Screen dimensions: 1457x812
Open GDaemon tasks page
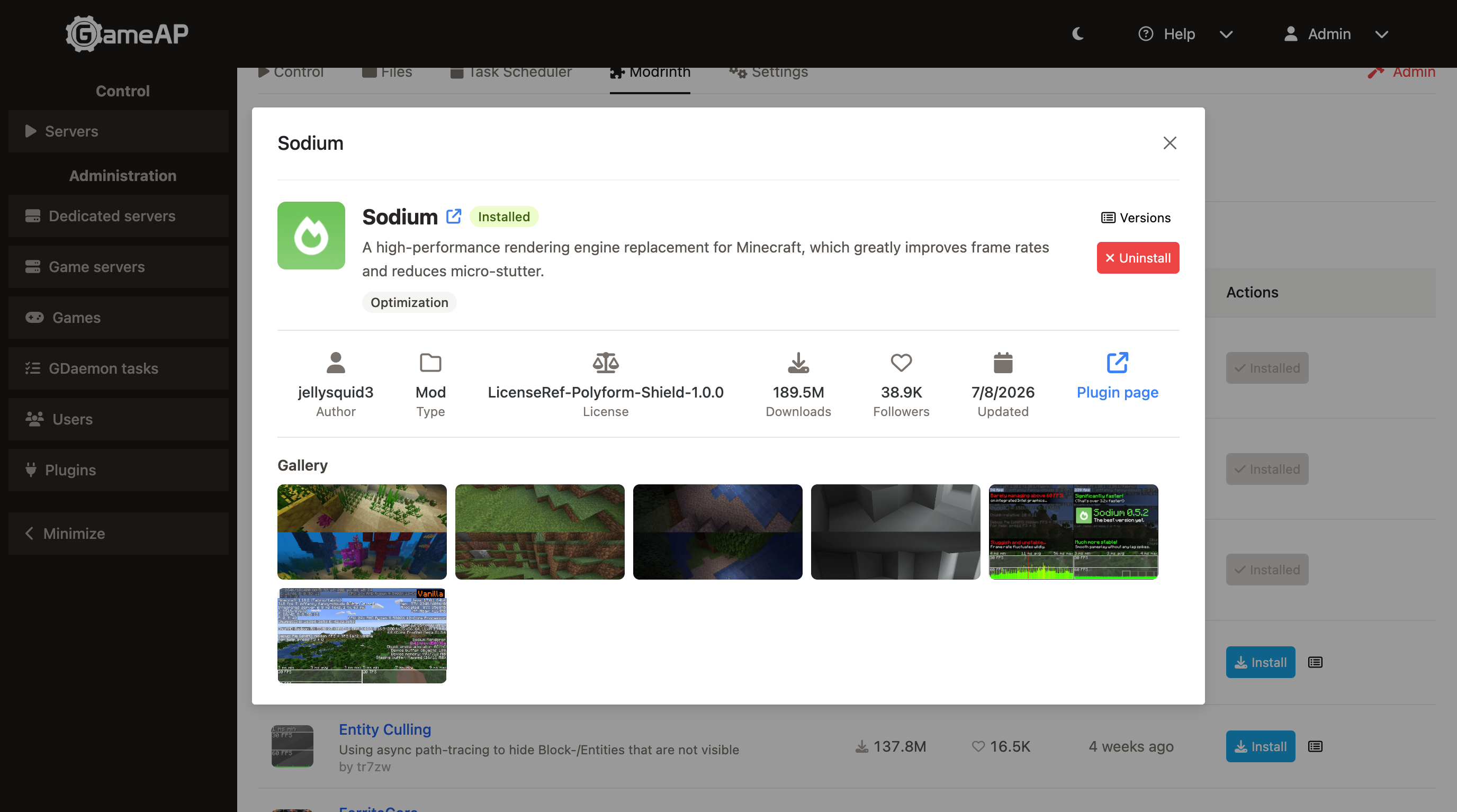click(118, 368)
